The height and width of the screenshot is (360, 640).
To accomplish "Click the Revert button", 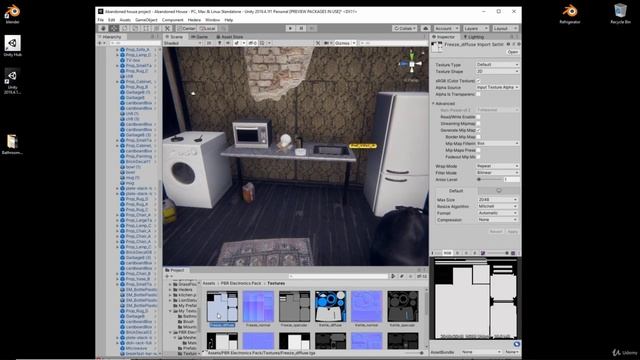I will pos(496,231).
